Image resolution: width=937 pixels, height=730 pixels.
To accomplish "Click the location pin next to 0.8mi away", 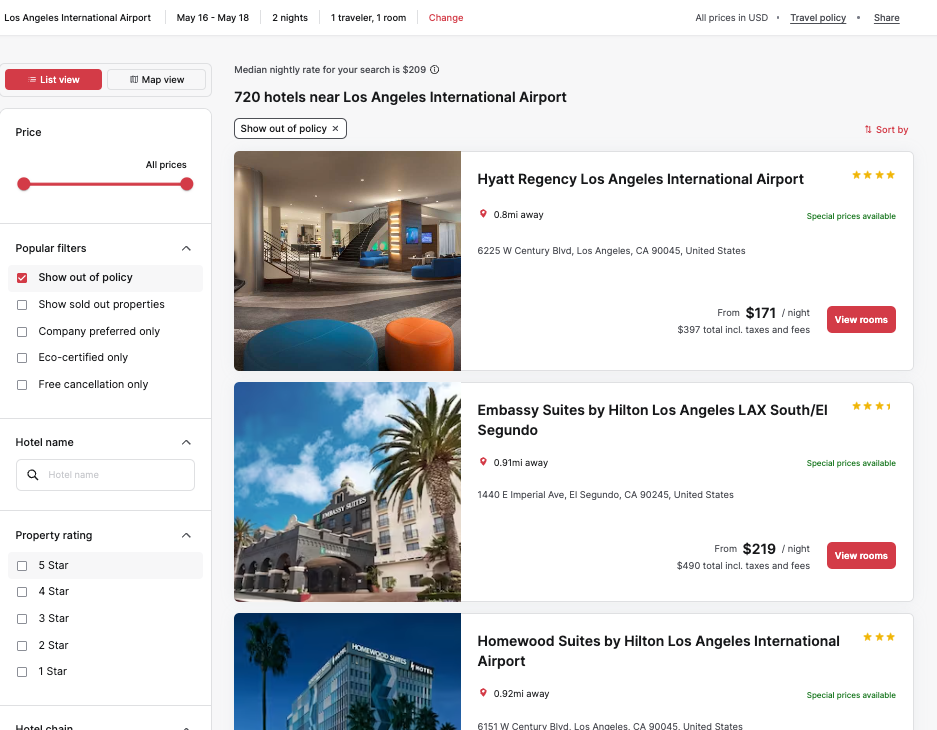I will point(483,214).
